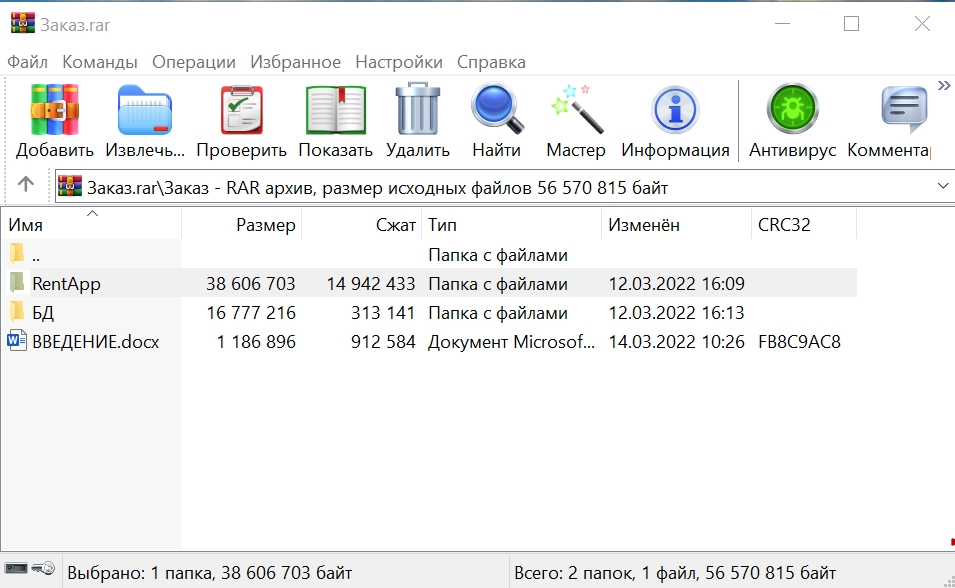Select the БД folder row
The height and width of the screenshot is (588, 955).
[43, 313]
